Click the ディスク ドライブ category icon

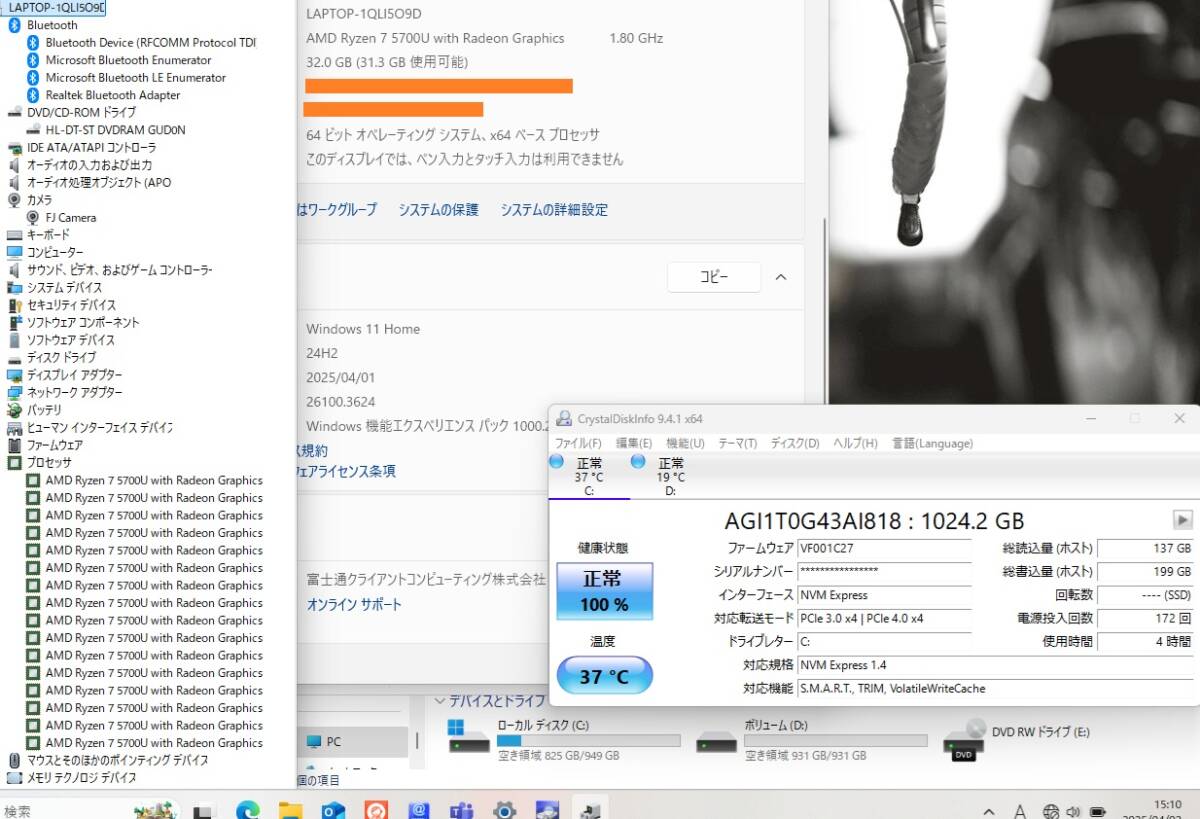coord(15,357)
